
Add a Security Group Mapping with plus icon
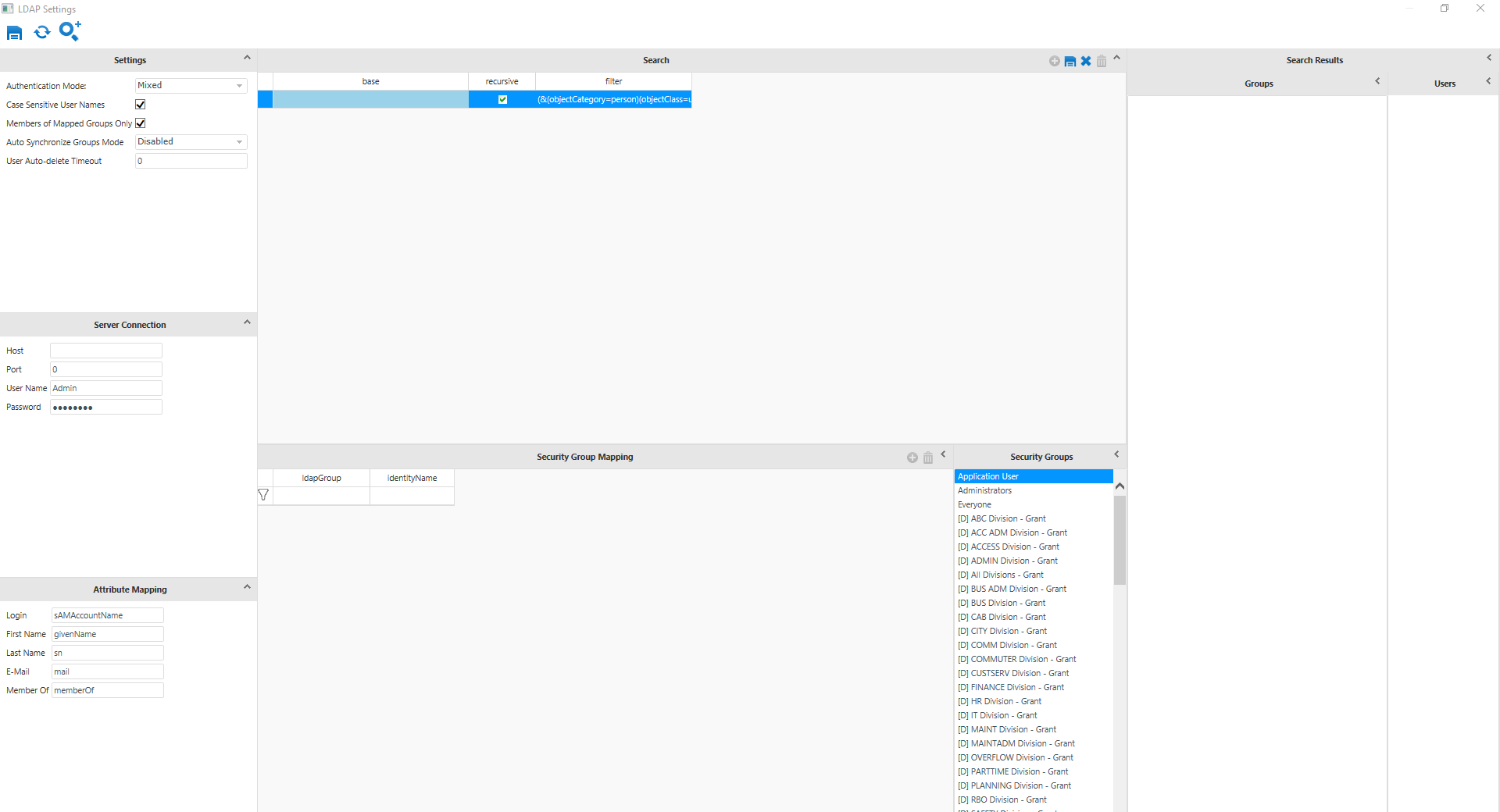click(912, 458)
